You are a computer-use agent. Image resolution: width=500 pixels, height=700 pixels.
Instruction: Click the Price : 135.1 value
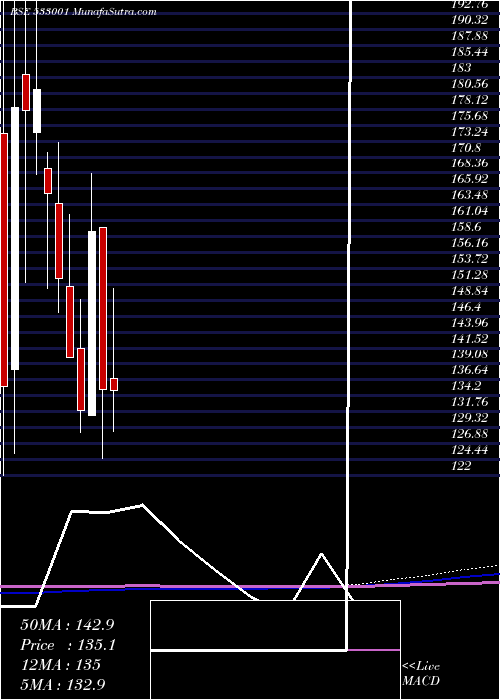click(x=68, y=645)
